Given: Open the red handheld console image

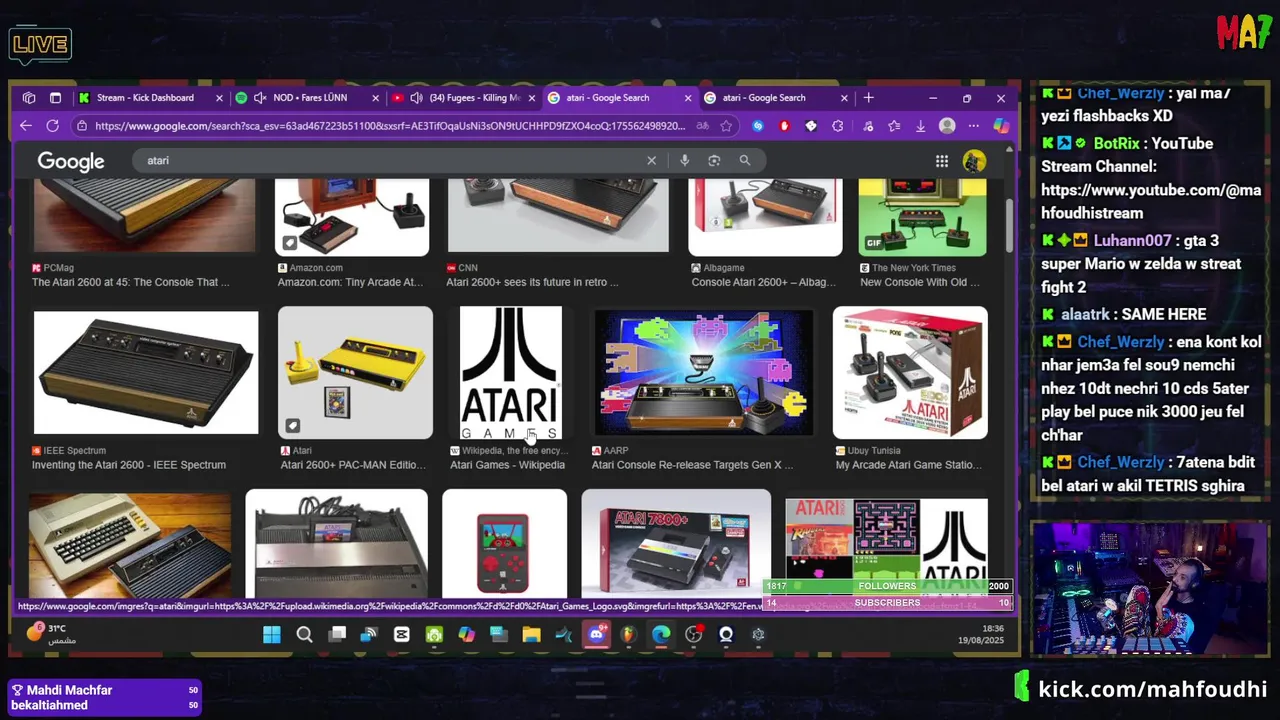Looking at the screenshot, I should pos(504,543).
